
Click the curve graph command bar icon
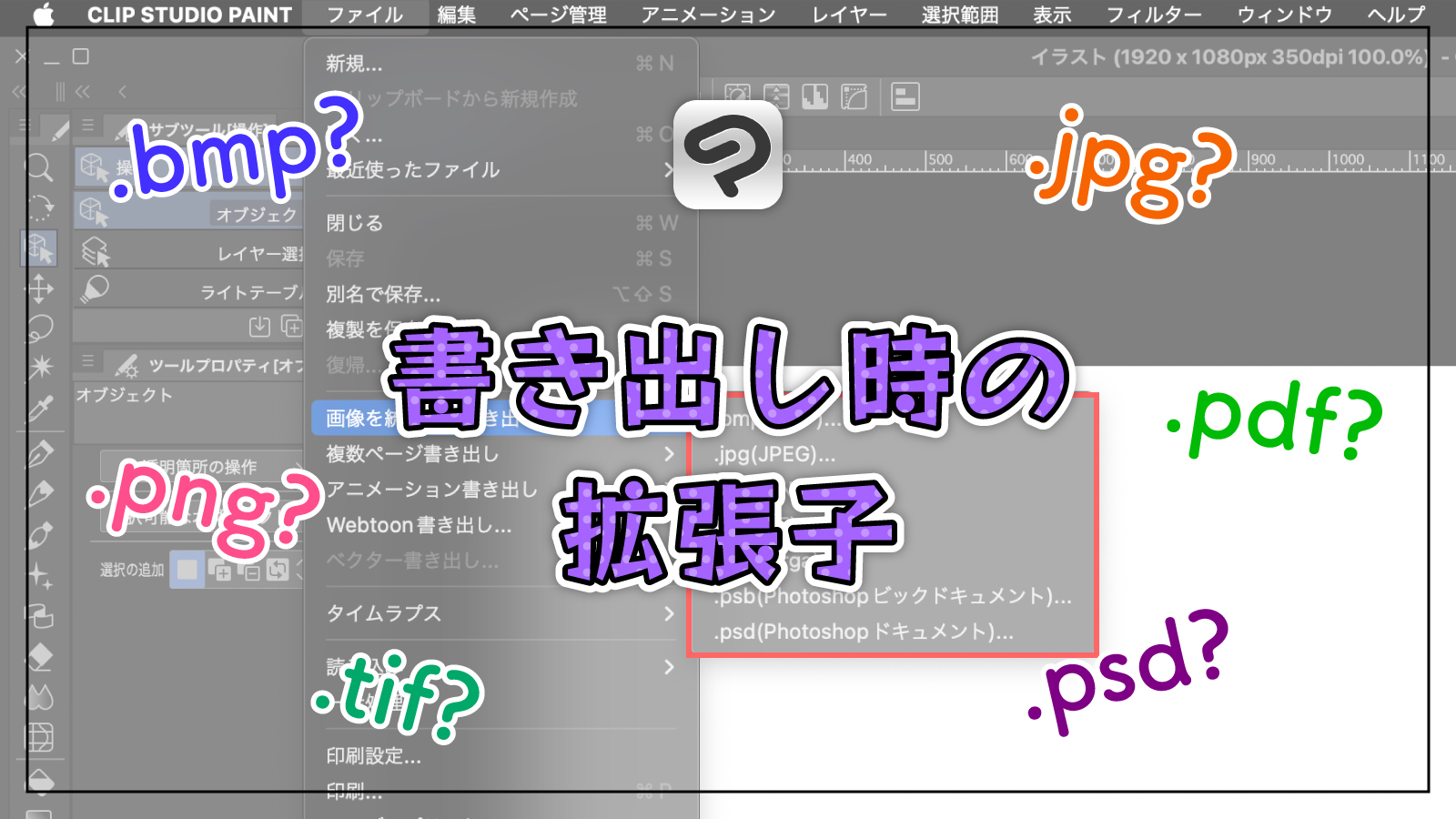tap(854, 96)
